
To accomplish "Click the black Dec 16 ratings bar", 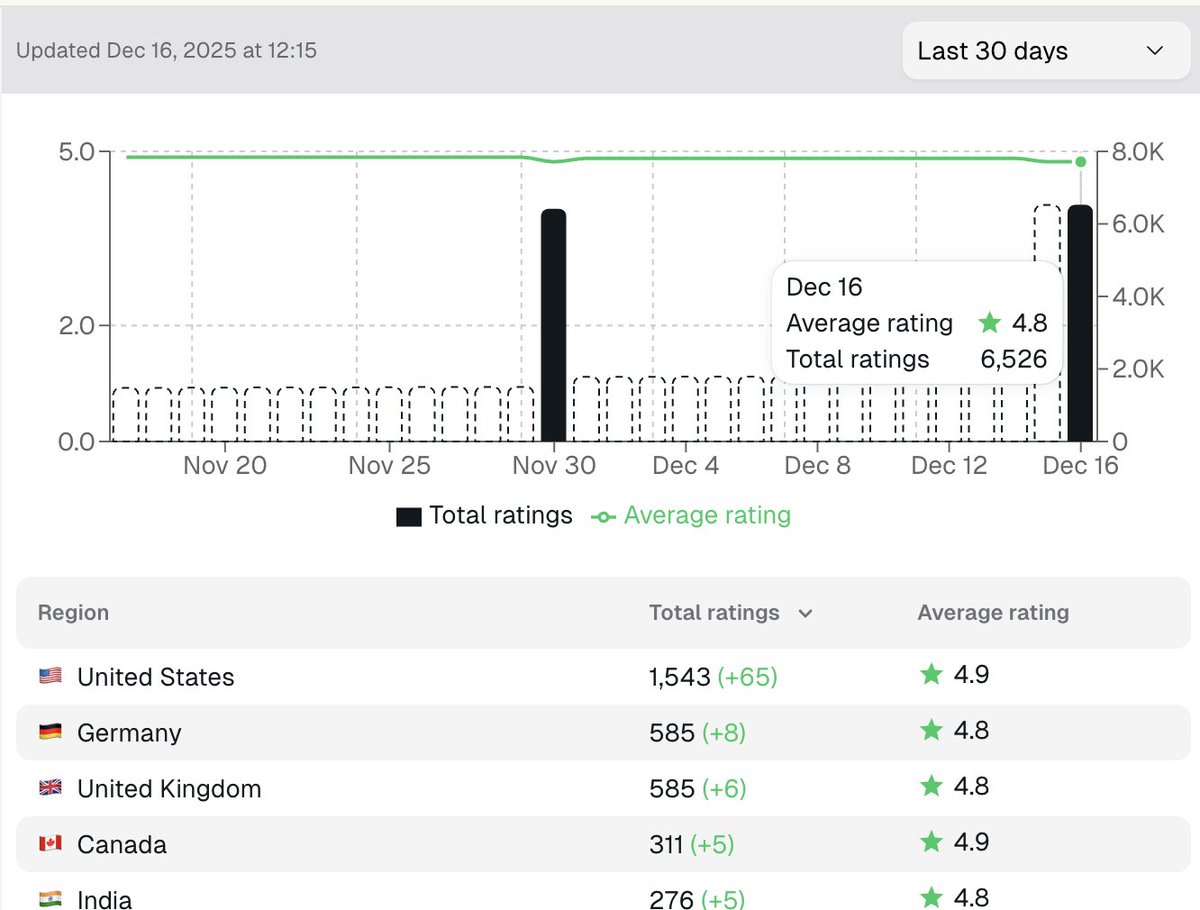I will coord(1080,323).
